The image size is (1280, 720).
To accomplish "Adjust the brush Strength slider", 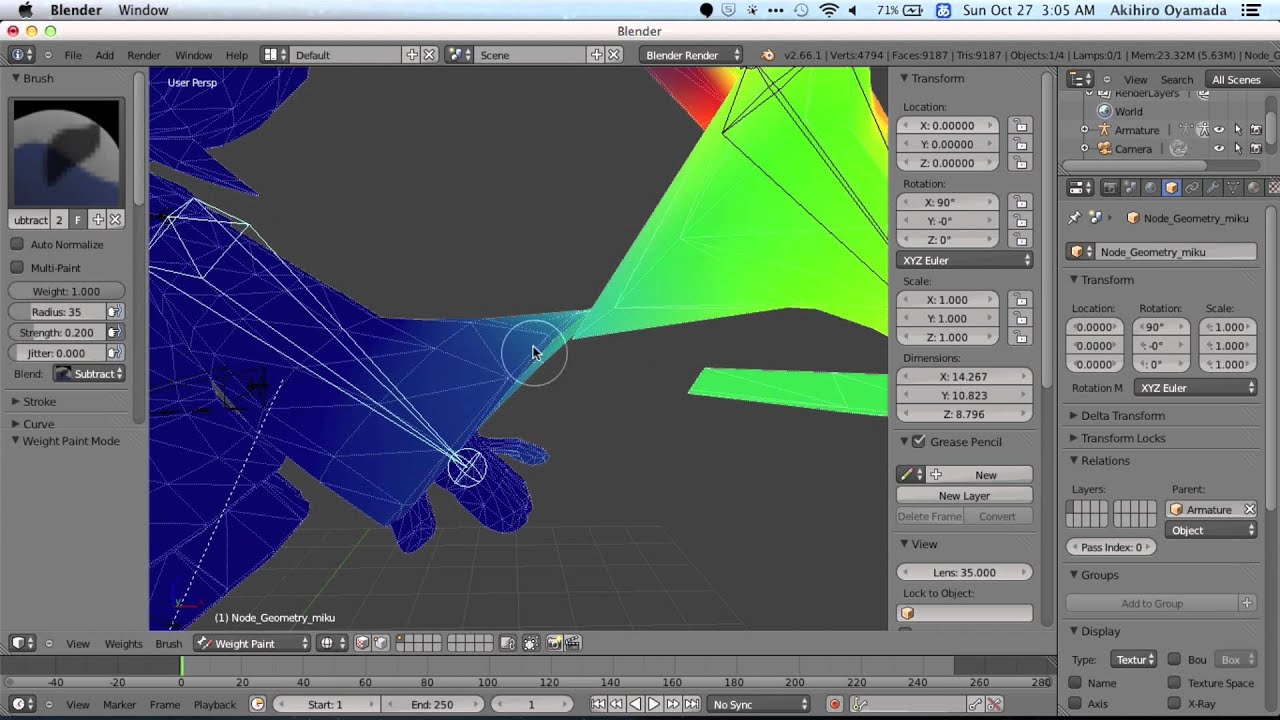I will 57,332.
